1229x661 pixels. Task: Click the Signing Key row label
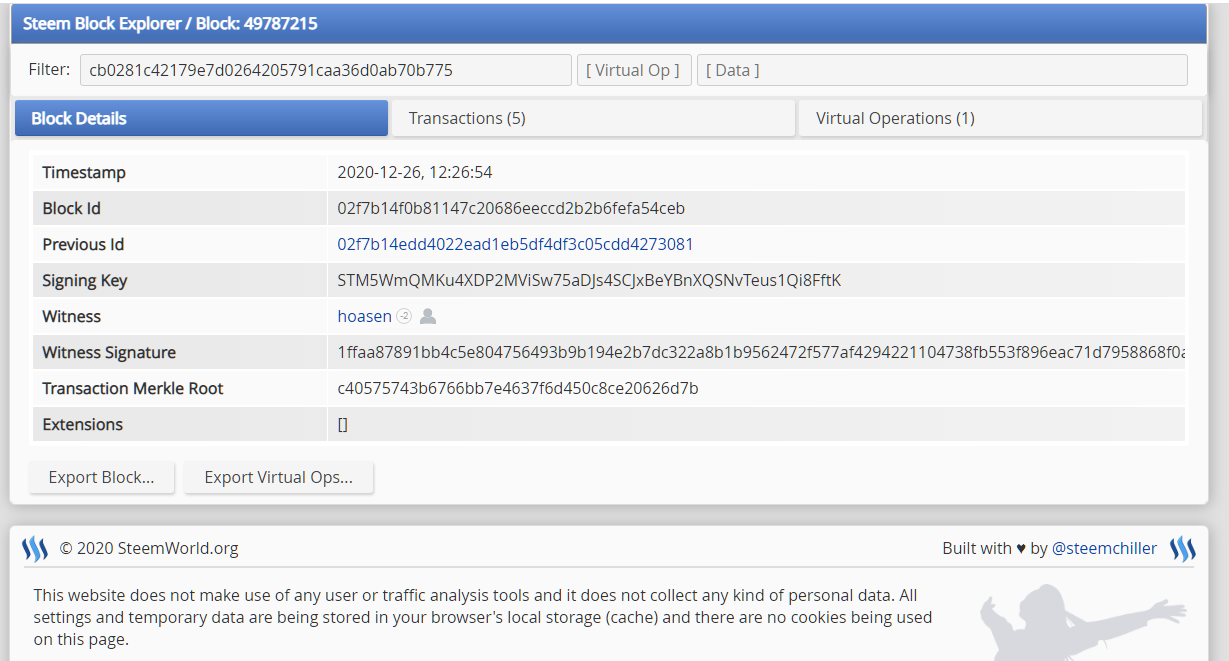pyautogui.click(x=85, y=281)
